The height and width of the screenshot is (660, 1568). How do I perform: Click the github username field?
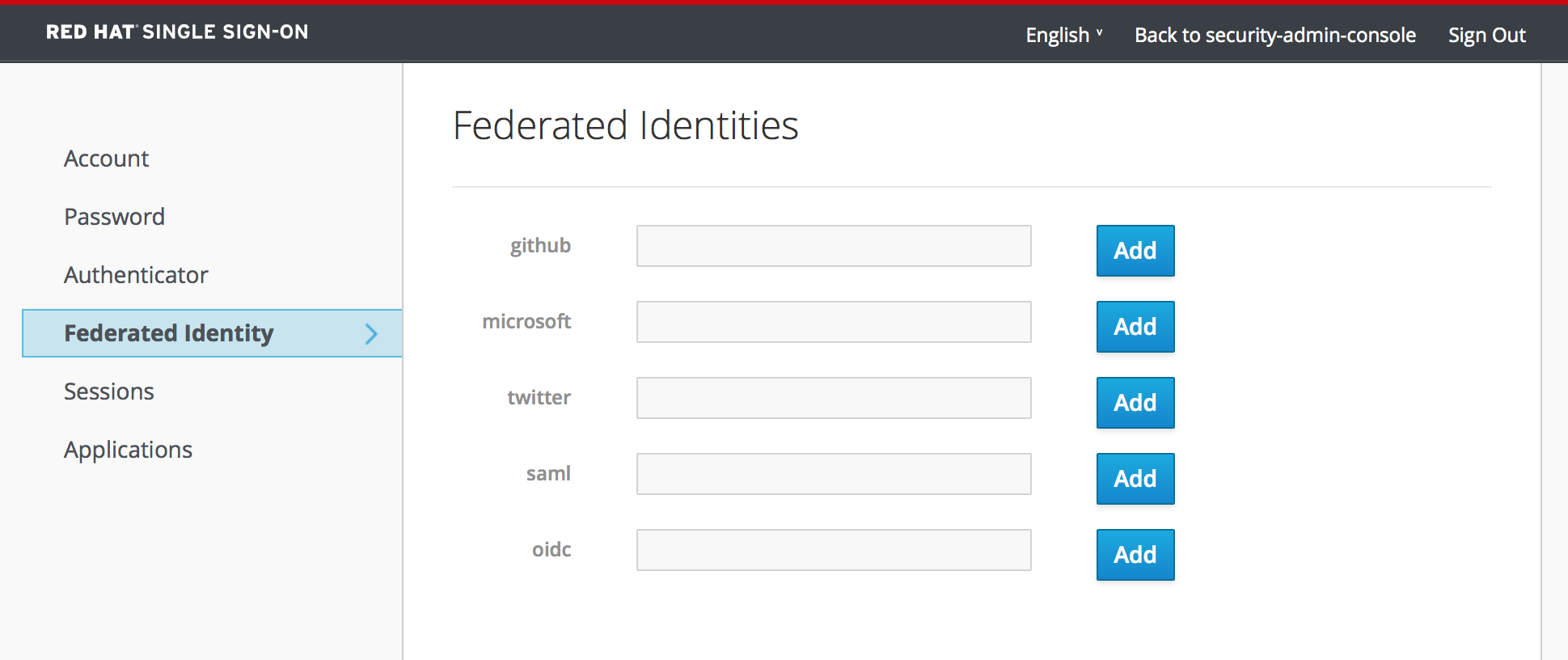pos(833,246)
